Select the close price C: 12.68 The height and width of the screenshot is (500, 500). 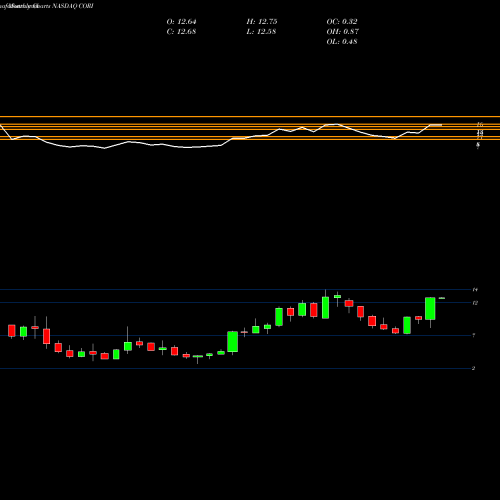181,32
